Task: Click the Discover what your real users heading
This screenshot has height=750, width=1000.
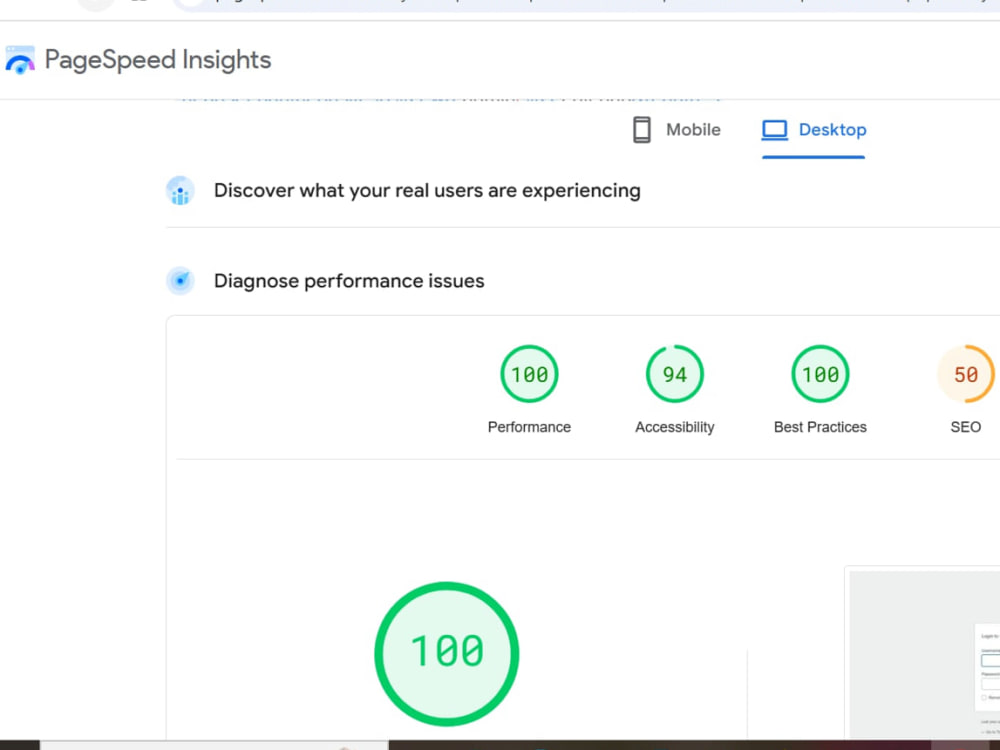Action: coord(427,191)
